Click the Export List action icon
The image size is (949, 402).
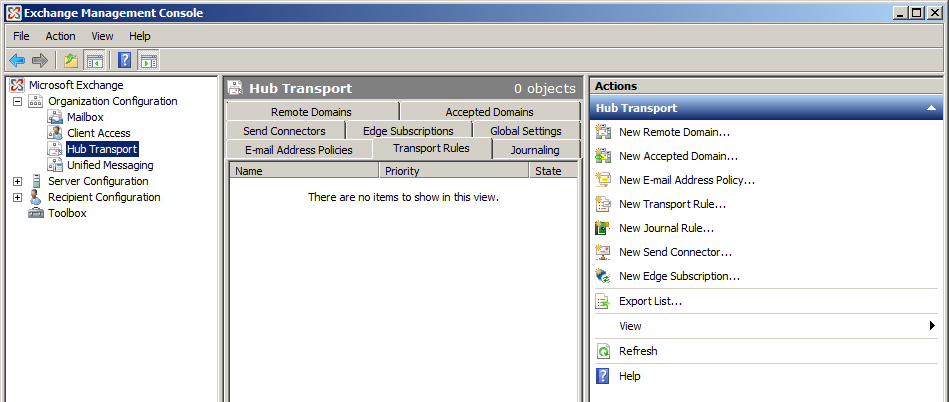[603, 301]
